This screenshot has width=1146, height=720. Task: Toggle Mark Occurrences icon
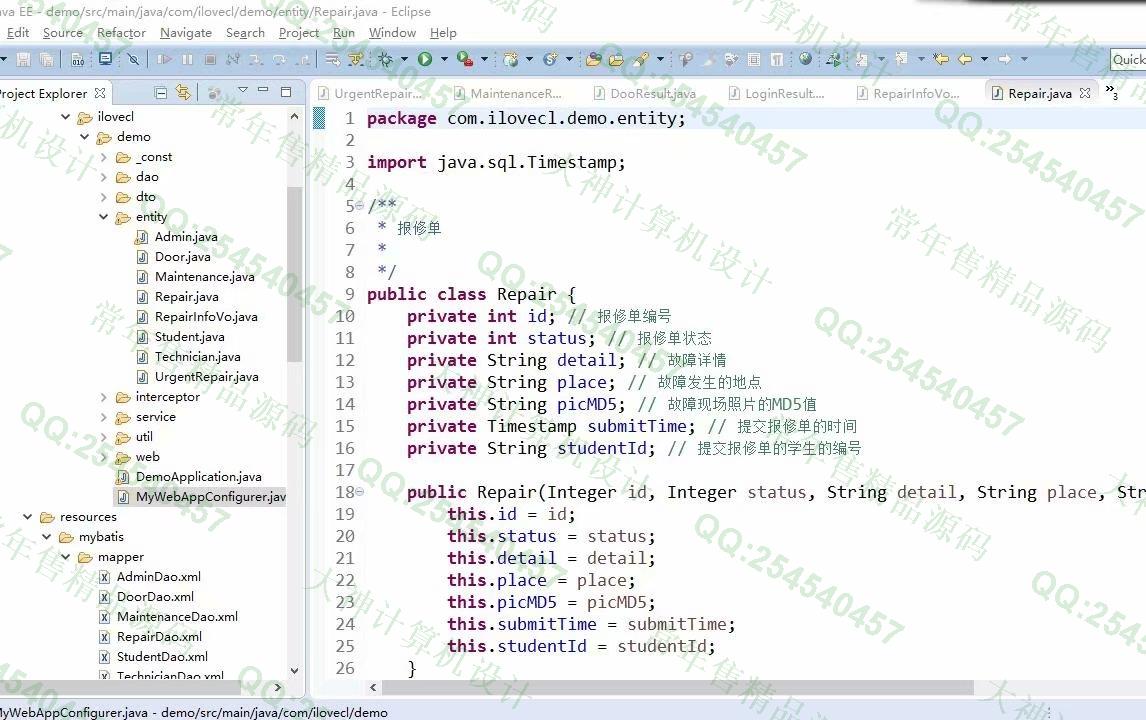[709, 59]
